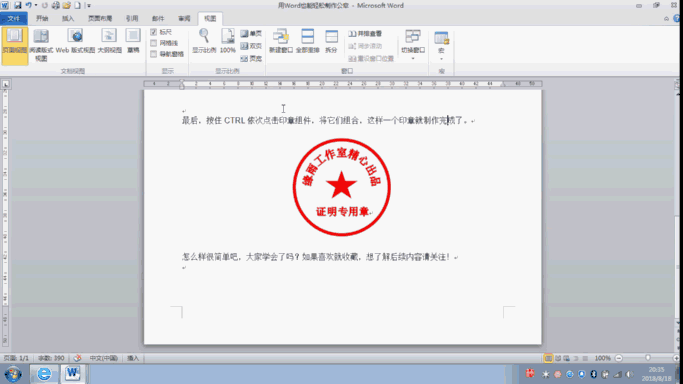Click the vertical ruler
This screenshot has width=683, height=384.
point(5,218)
